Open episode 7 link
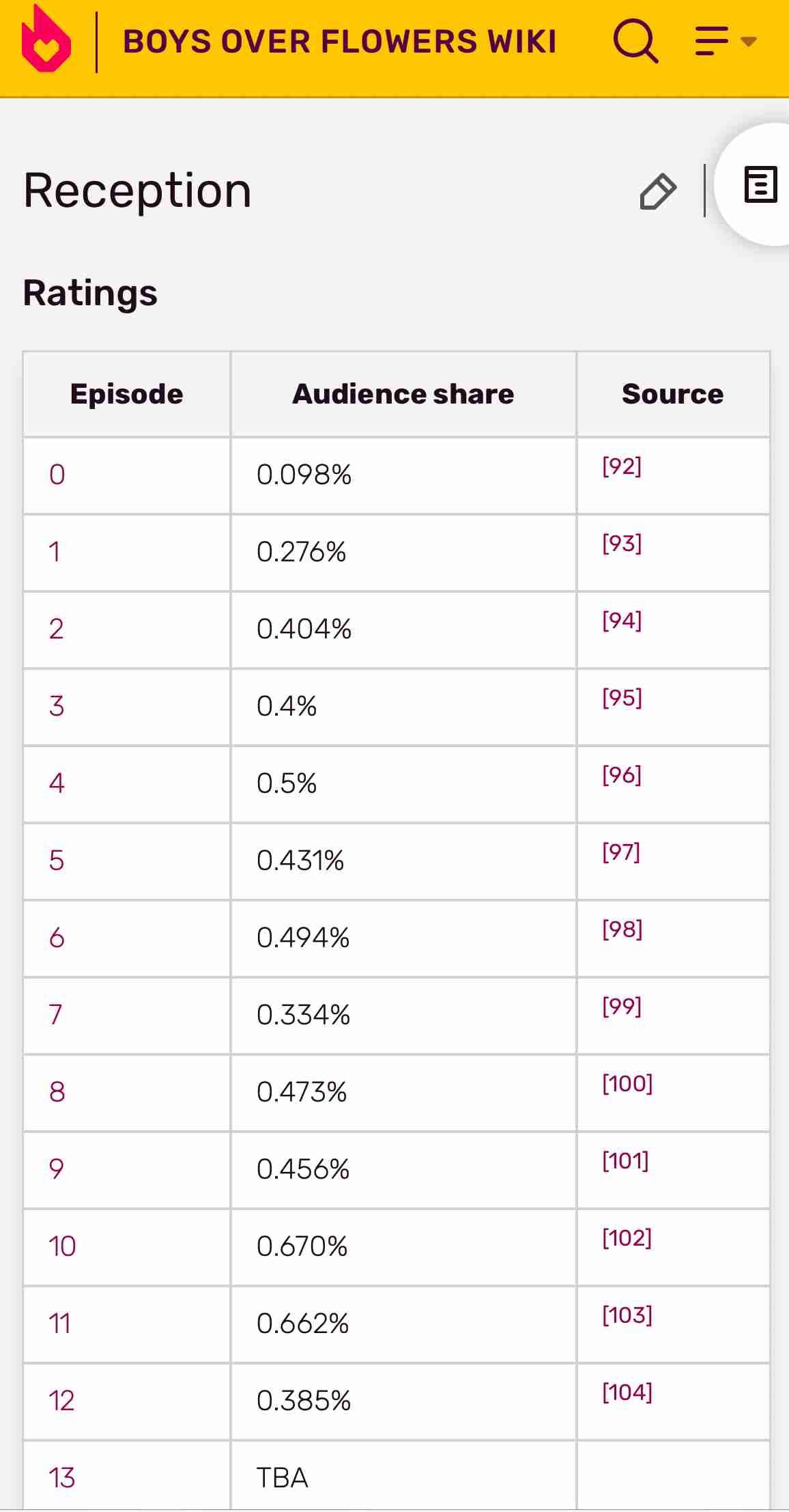The image size is (789, 1512). [x=56, y=1015]
